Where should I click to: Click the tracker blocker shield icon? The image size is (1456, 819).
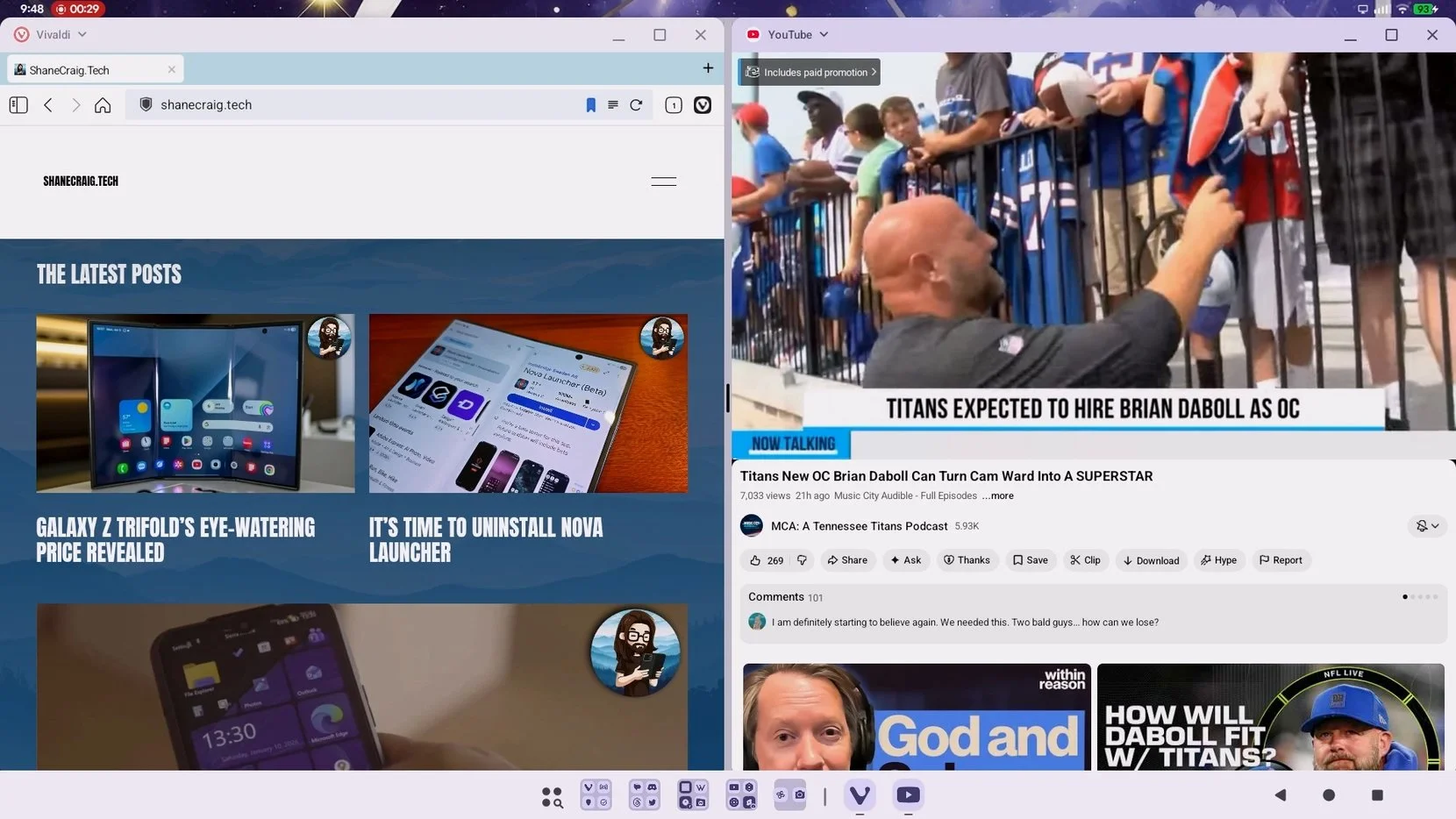[146, 104]
